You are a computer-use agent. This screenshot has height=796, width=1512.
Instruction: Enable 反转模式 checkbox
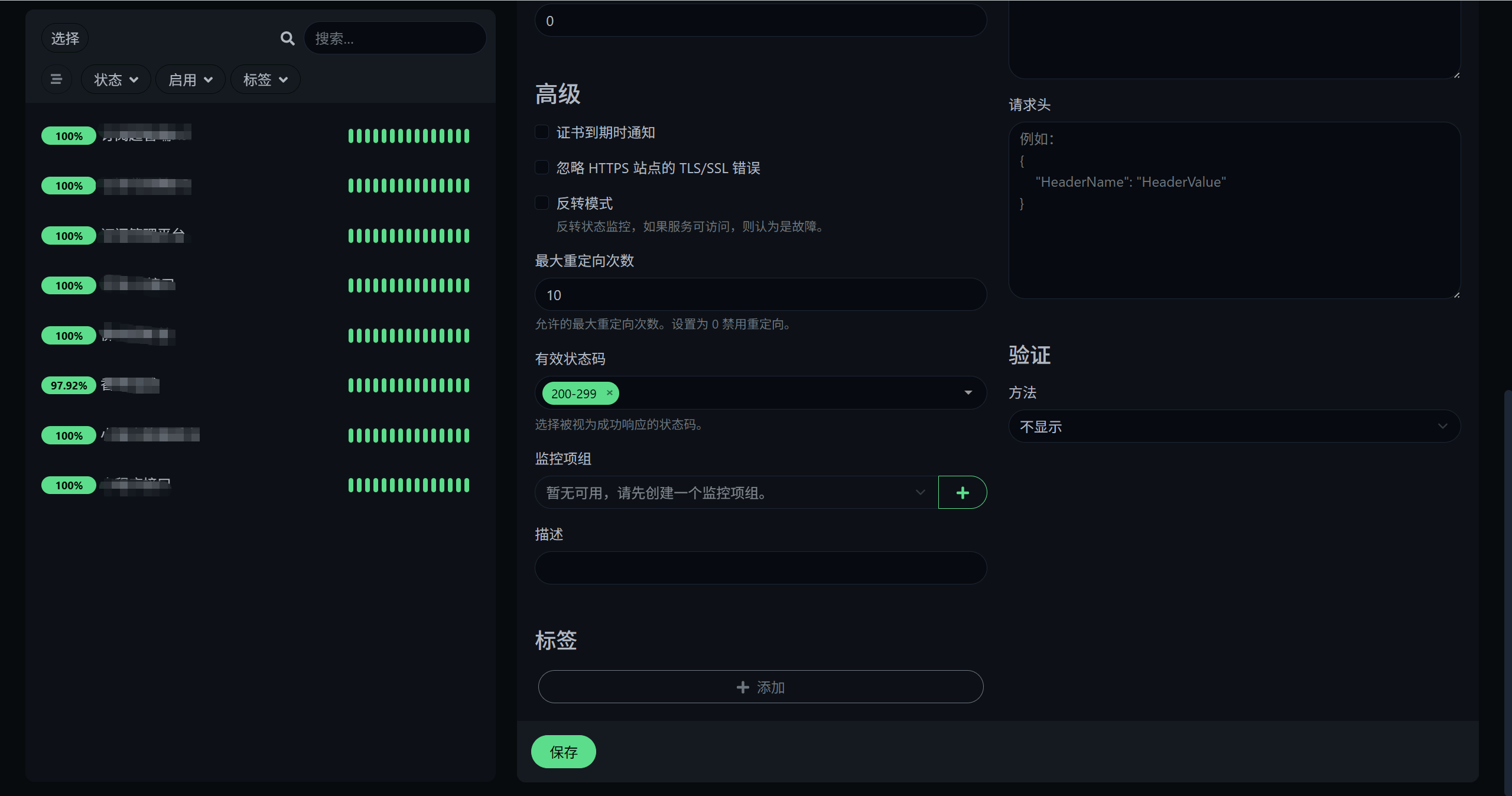point(541,203)
